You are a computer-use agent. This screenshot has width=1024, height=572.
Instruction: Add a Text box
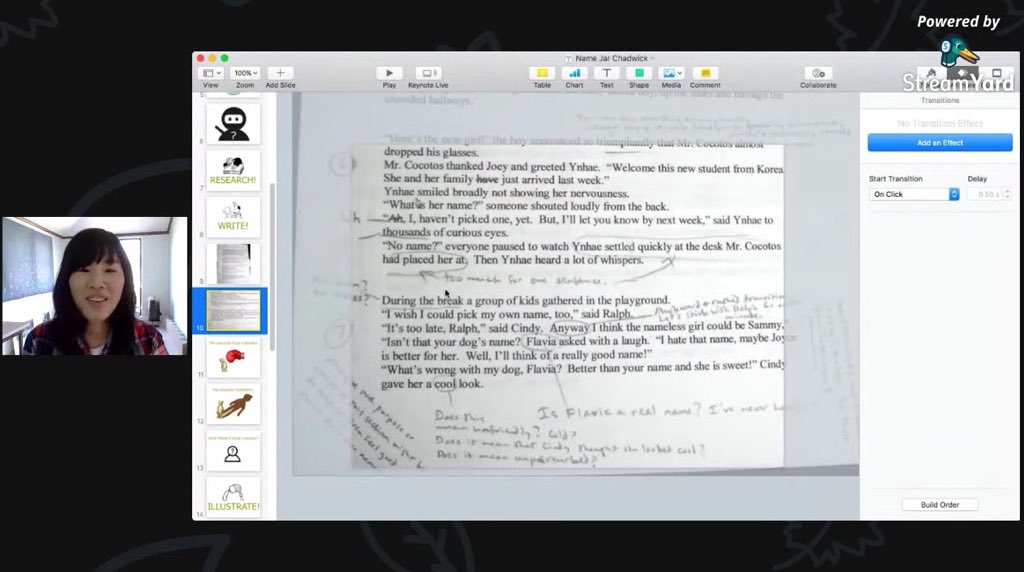[607, 73]
